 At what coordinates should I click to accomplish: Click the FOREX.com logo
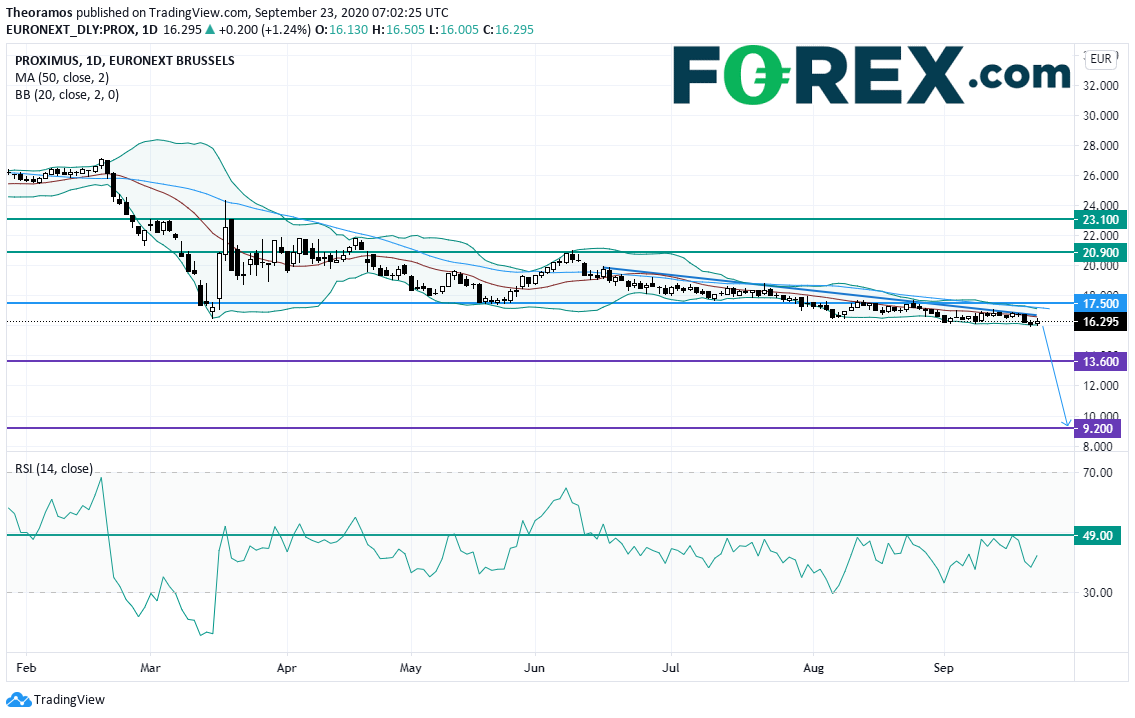click(x=871, y=75)
